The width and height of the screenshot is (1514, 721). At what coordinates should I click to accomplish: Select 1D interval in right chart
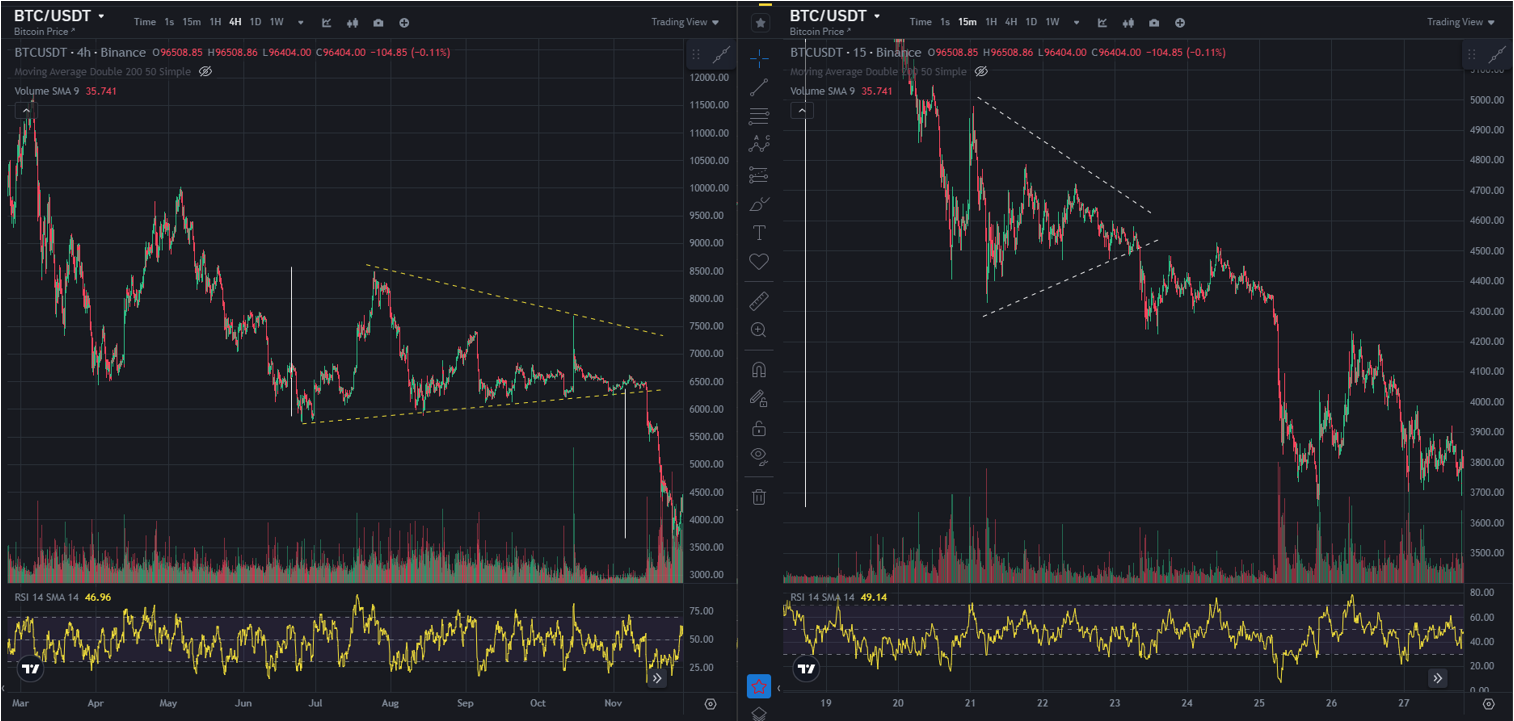point(1031,22)
